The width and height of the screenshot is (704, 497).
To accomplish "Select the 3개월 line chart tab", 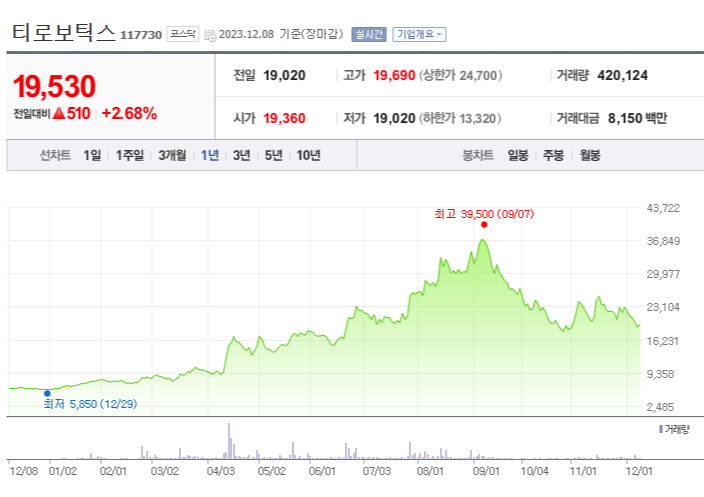I will pyautogui.click(x=172, y=155).
